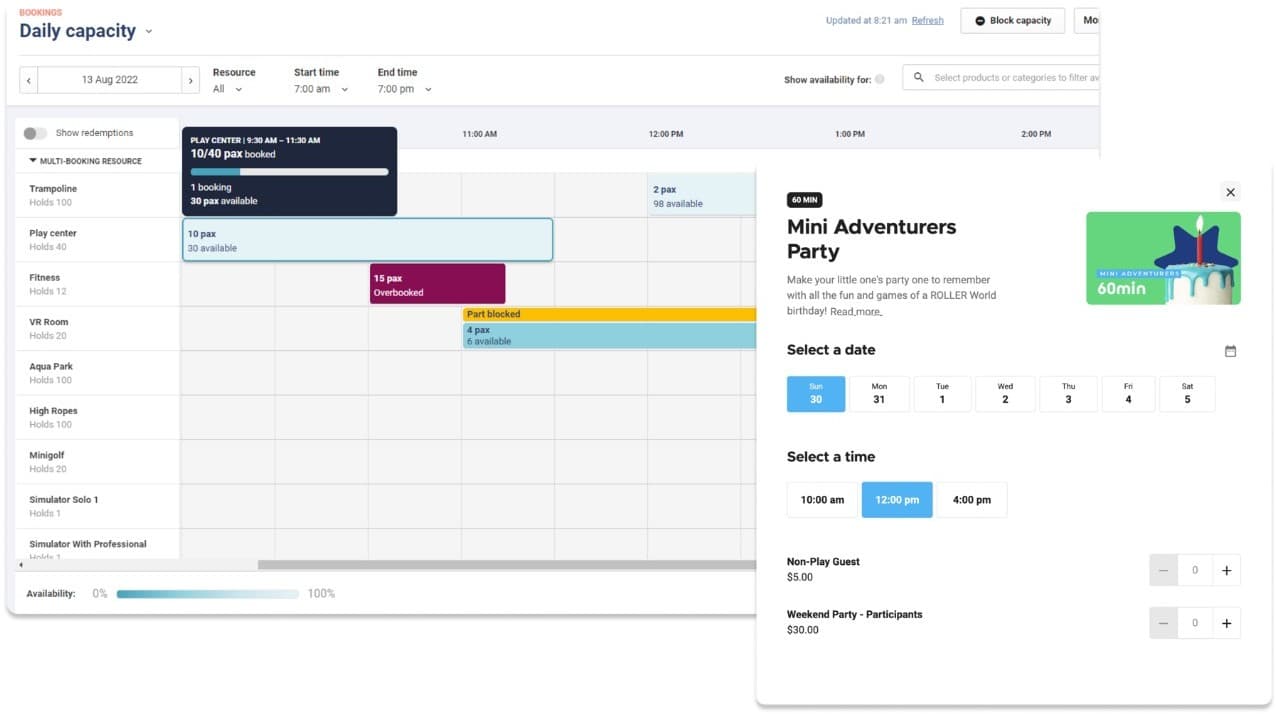The width and height of the screenshot is (1279, 714).
Task: Select date Thu 3
Action: [x=1068, y=394]
